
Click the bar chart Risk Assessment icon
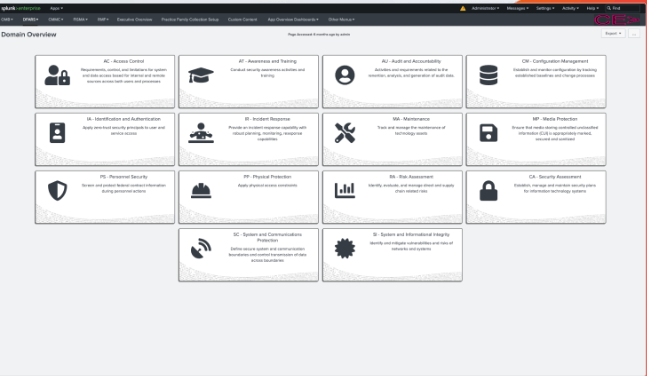345,191
